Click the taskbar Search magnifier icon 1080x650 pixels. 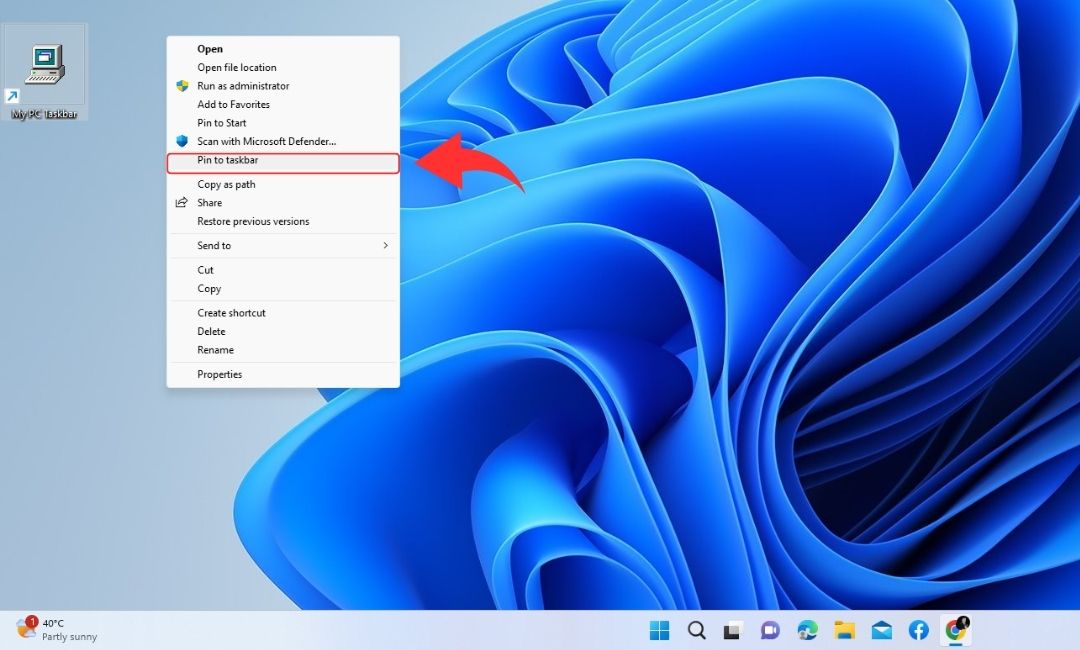[697, 630]
